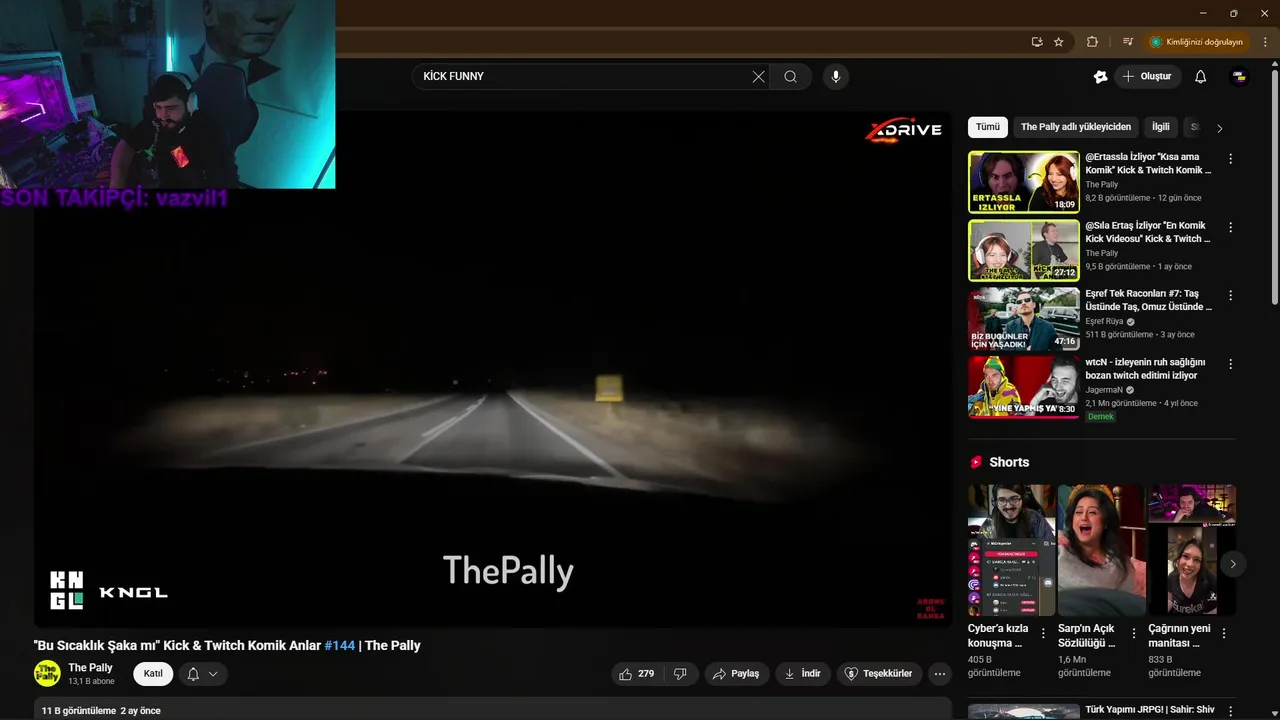The width and height of the screenshot is (1280, 720).
Task: Open the Sıla Ertaş İzliyor video thumbnail
Action: [x=1024, y=250]
